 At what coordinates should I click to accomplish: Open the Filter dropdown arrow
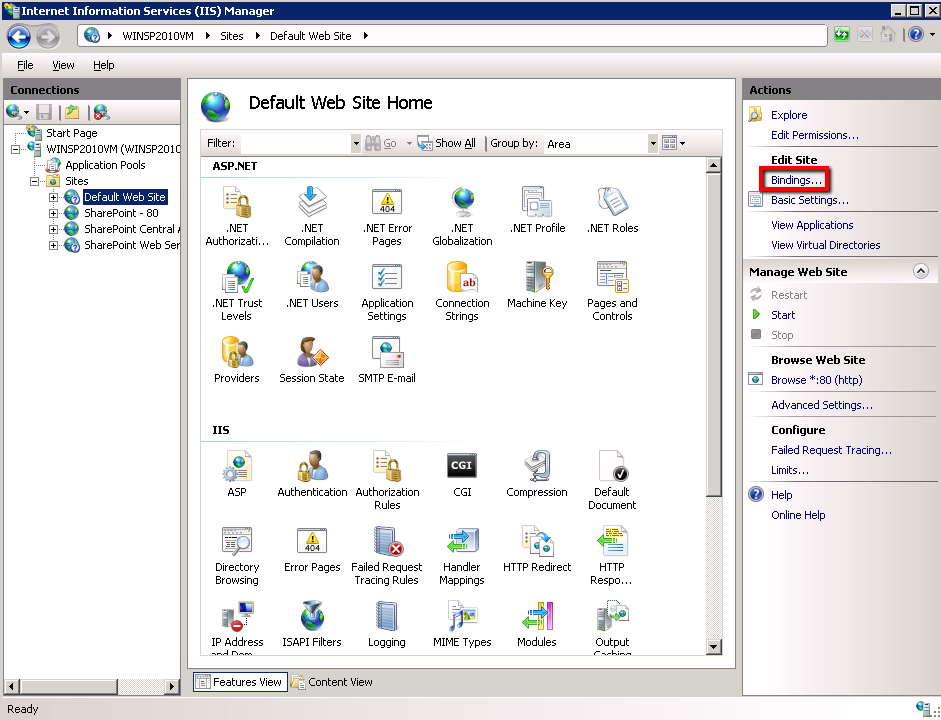[356, 144]
